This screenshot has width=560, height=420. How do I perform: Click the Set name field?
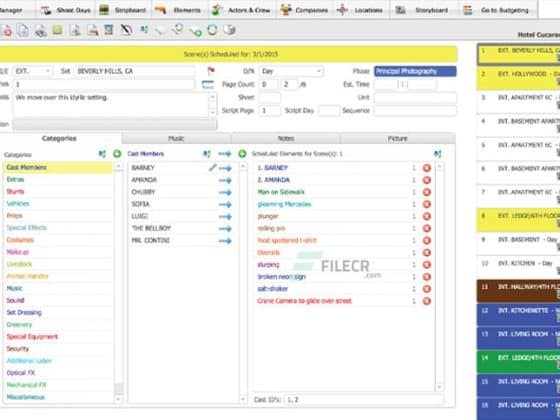[135, 71]
